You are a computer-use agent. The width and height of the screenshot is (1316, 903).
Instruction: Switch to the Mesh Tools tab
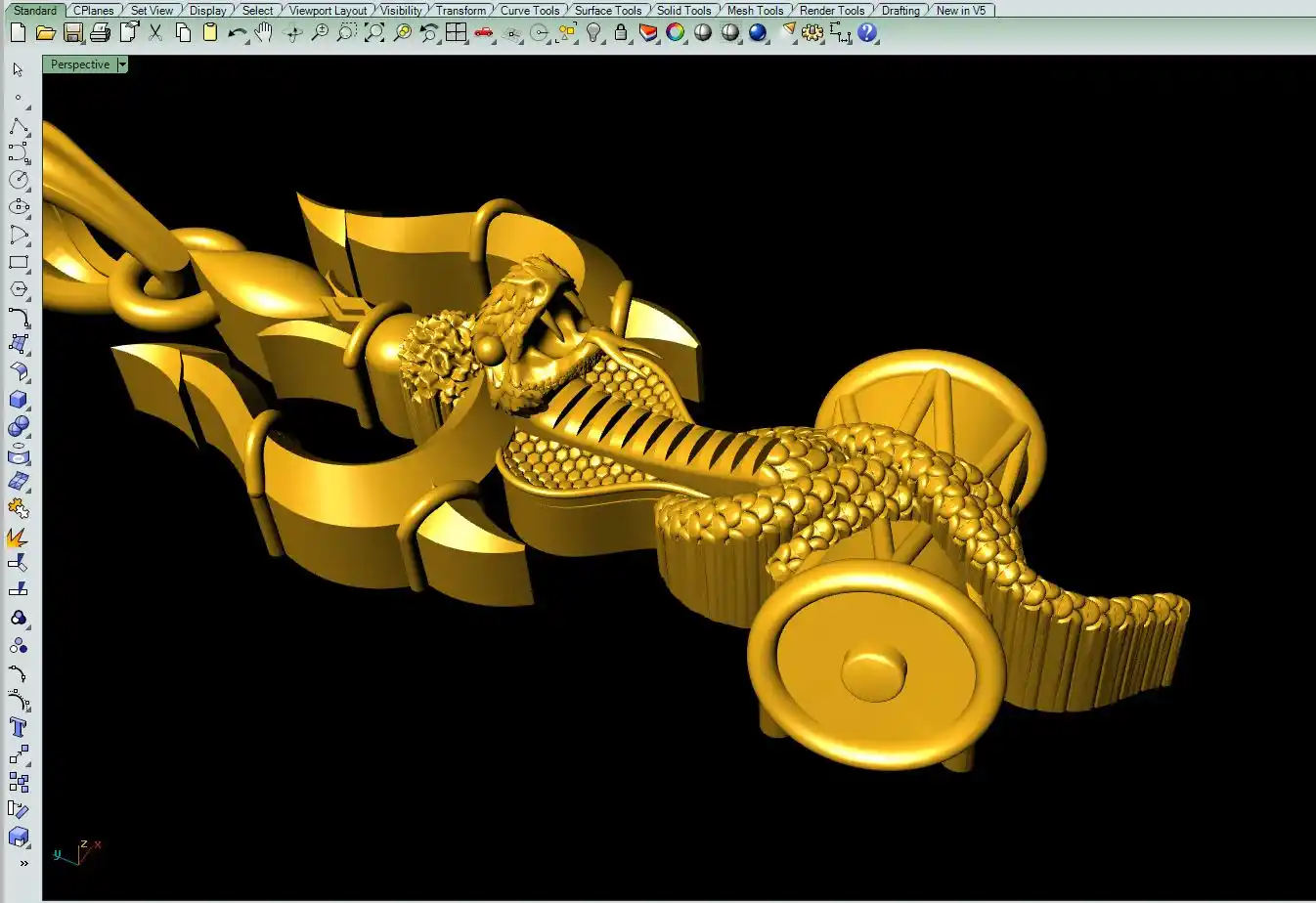pos(755,10)
